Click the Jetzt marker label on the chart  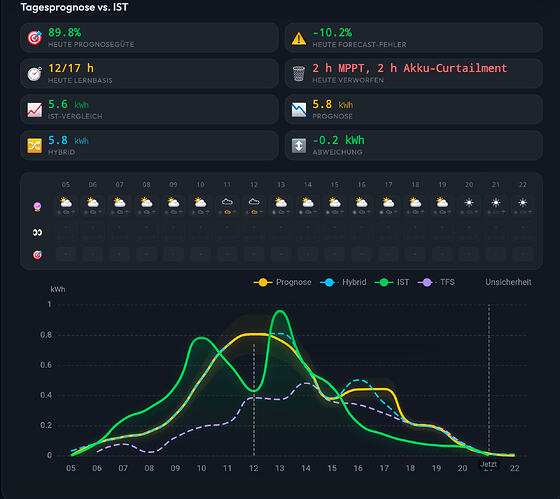(x=489, y=464)
